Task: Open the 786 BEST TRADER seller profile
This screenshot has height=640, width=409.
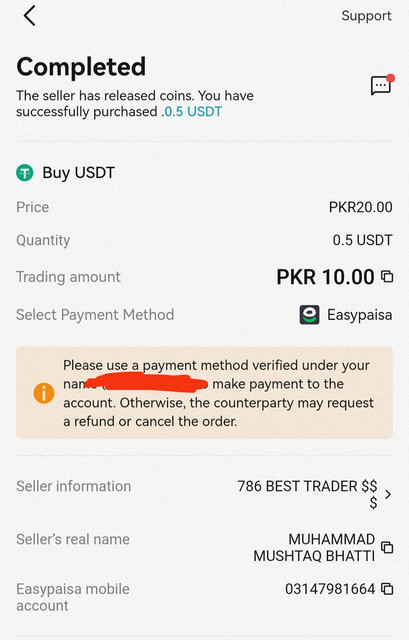Action: (x=307, y=494)
